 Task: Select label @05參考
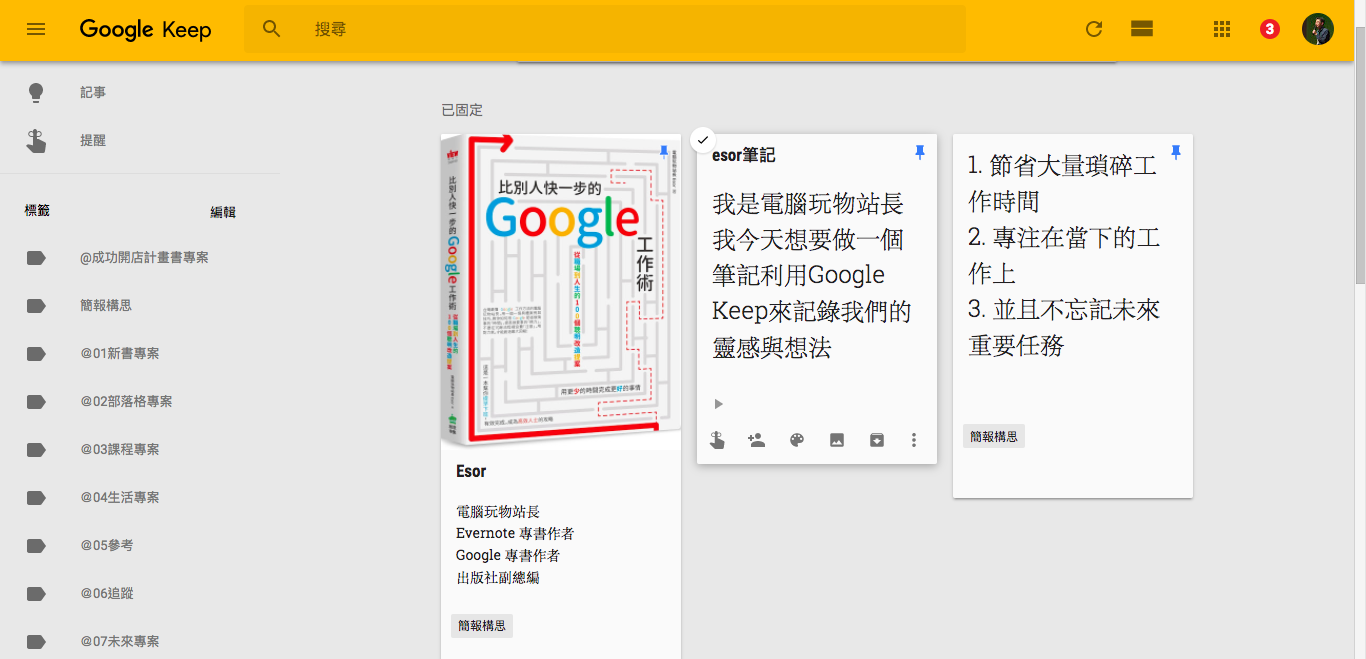click(106, 545)
